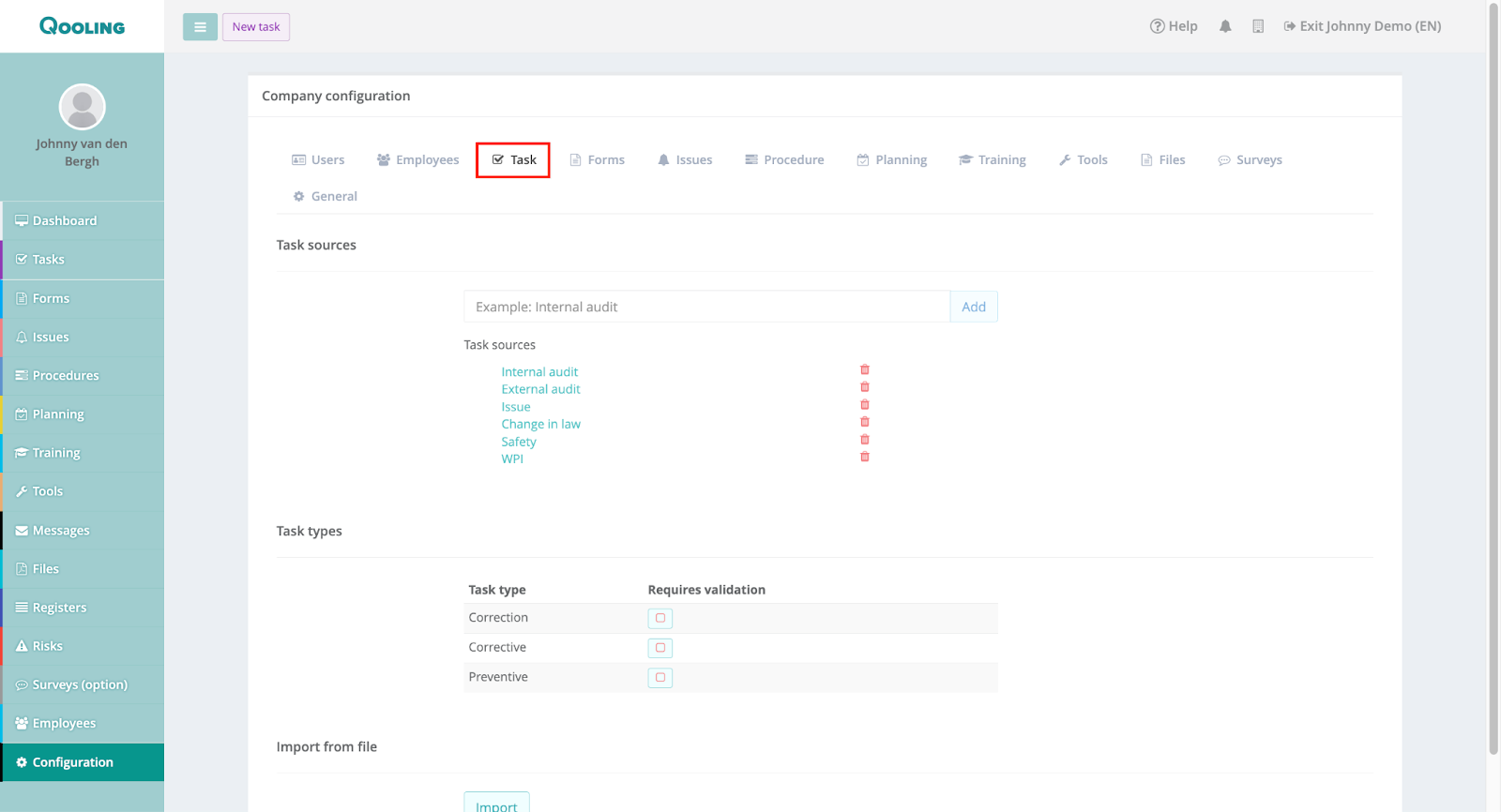This screenshot has height=812, width=1501.
Task: Focus the task source example input field
Action: (x=706, y=307)
